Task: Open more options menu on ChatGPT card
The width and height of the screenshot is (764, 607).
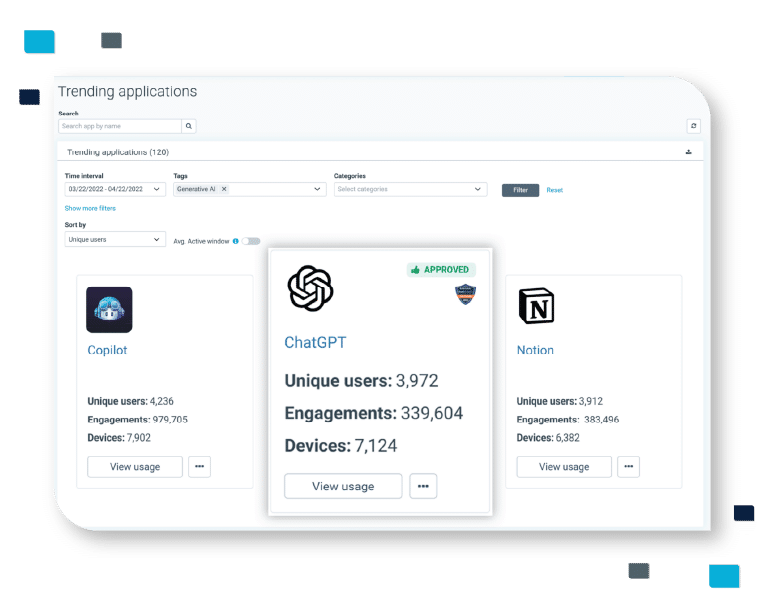Action: [x=423, y=486]
